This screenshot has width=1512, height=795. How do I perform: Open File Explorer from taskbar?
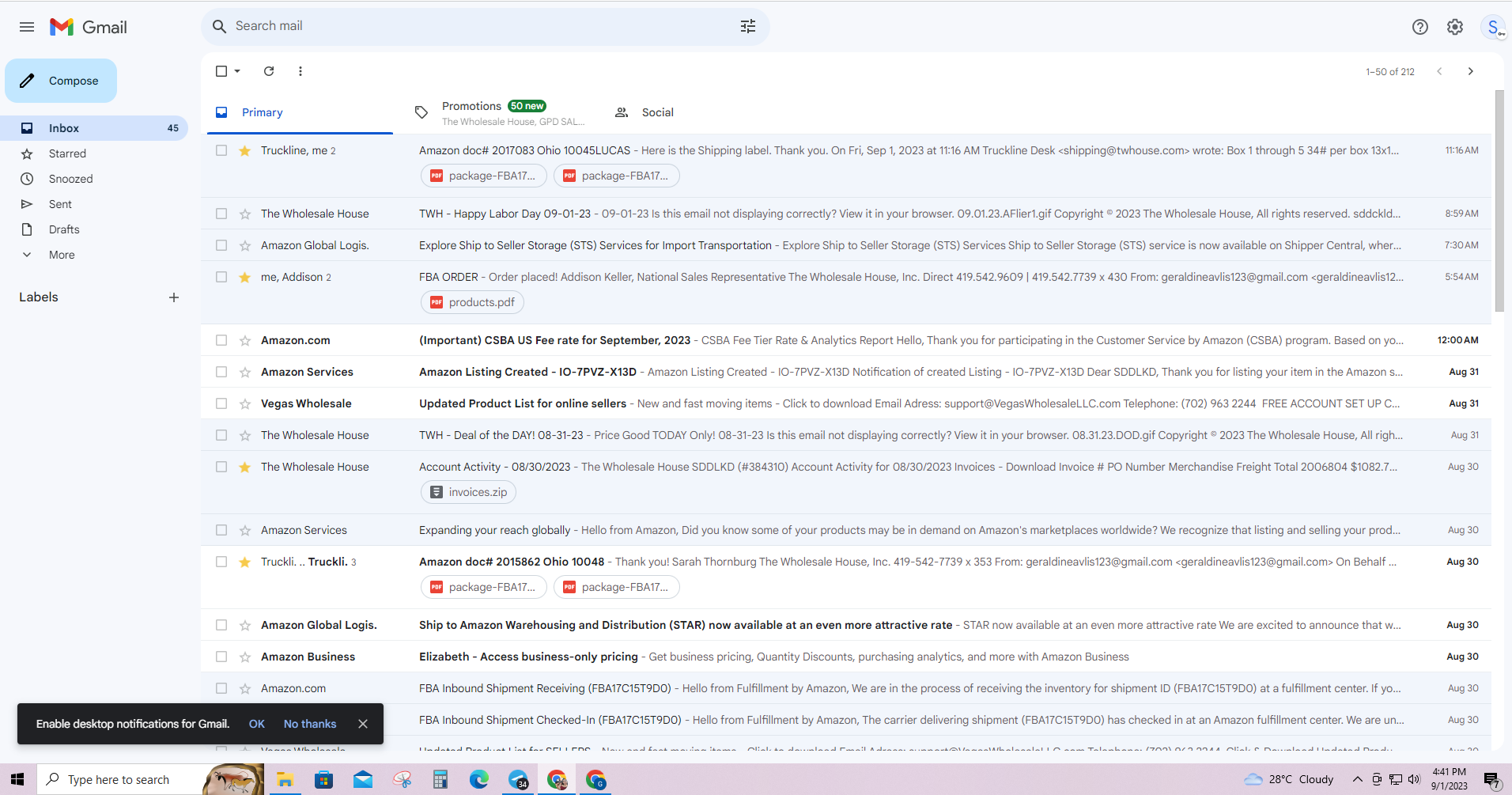point(285,780)
